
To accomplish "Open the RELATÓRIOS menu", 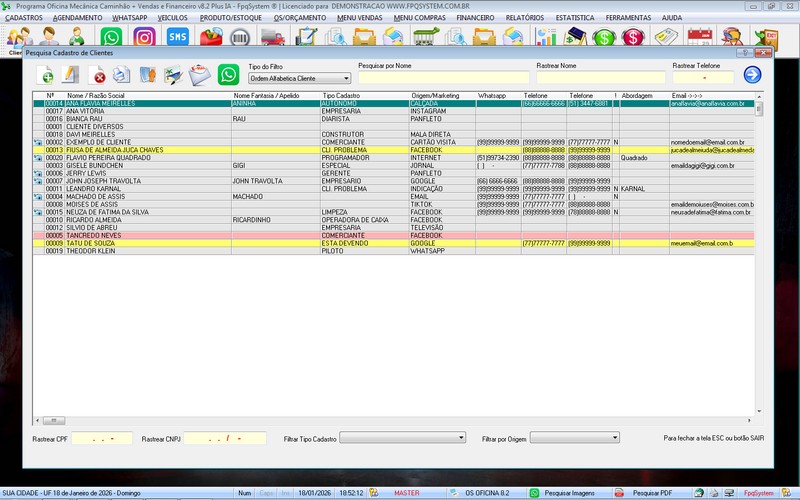I will click(x=524, y=18).
